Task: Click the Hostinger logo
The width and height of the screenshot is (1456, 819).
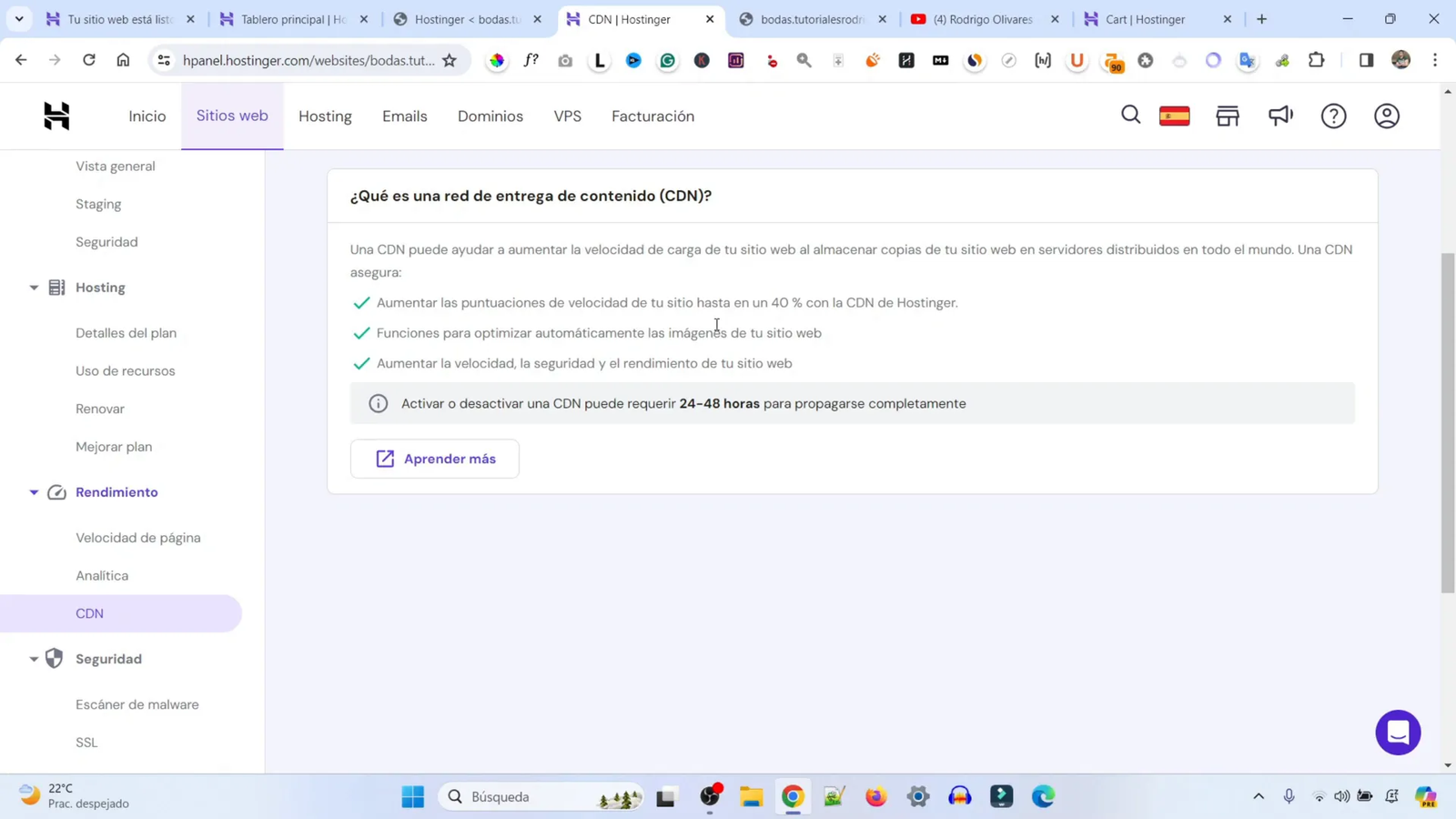Action: pyautogui.click(x=56, y=116)
